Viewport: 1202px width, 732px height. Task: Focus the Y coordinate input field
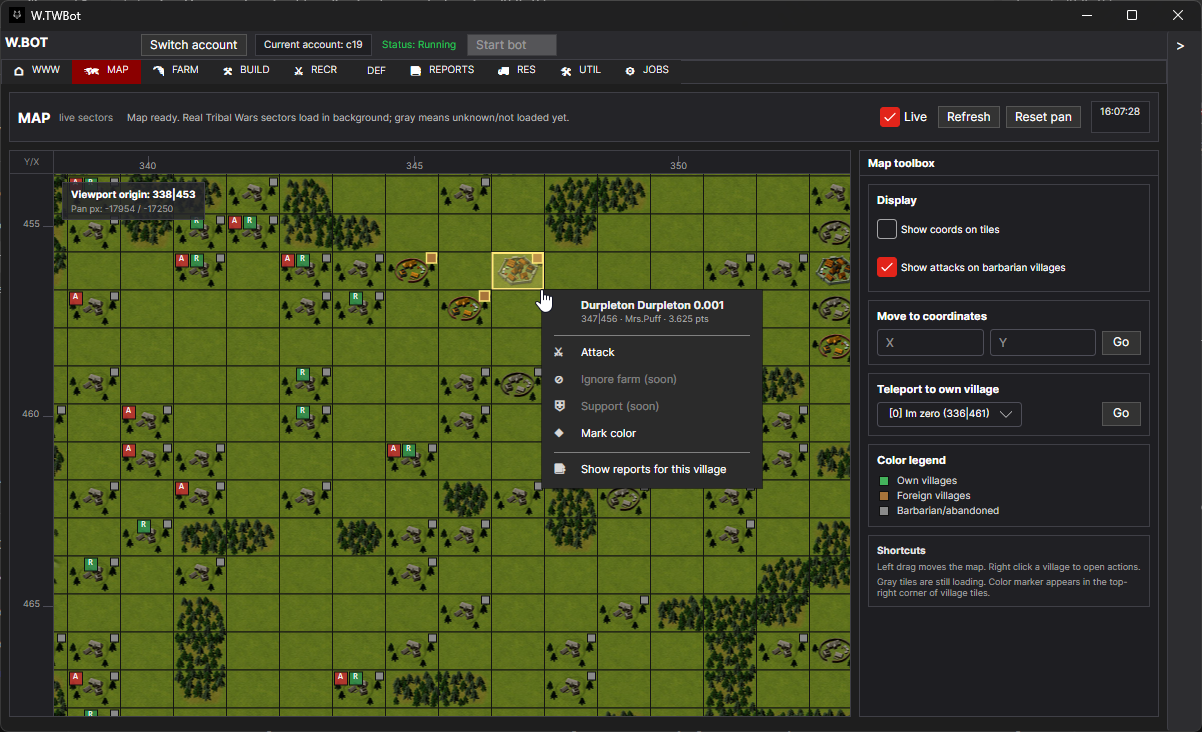pos(1043,343)
